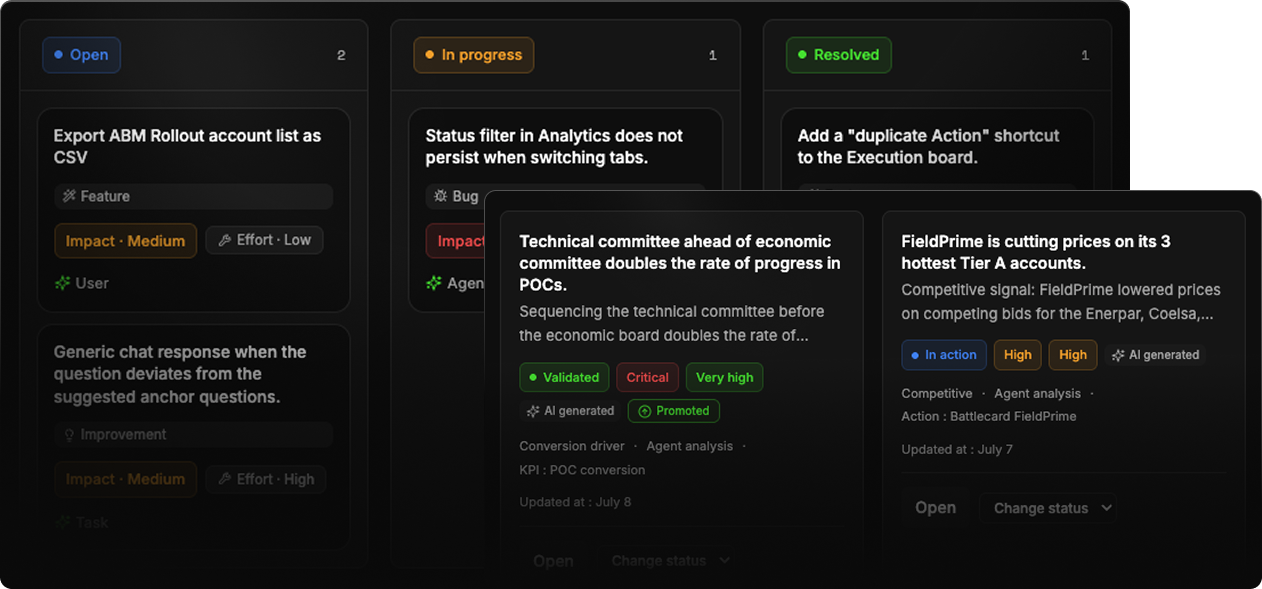This screenshot has height=589, width=1262.
Task: Click the Effort · High tag
Action: (x=266, y=479)
